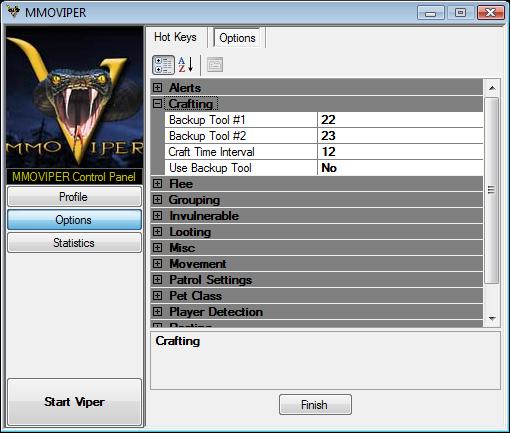The height and width of the screenshot is (433, 510).
Task: Edit Craft Time Interval value 12
Action: (x=400, y=152)
